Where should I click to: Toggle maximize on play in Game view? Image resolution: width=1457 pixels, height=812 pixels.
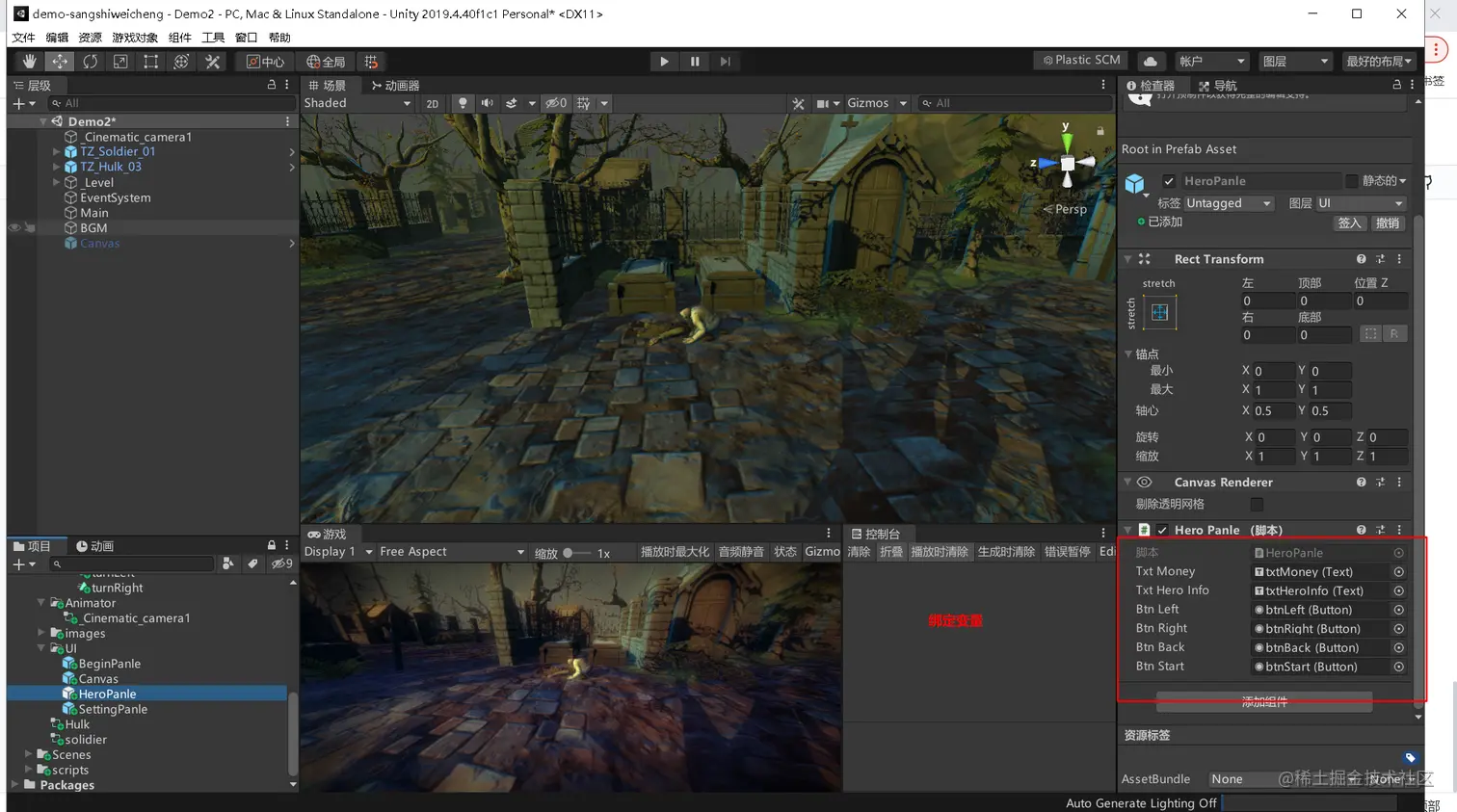[675, 552]
